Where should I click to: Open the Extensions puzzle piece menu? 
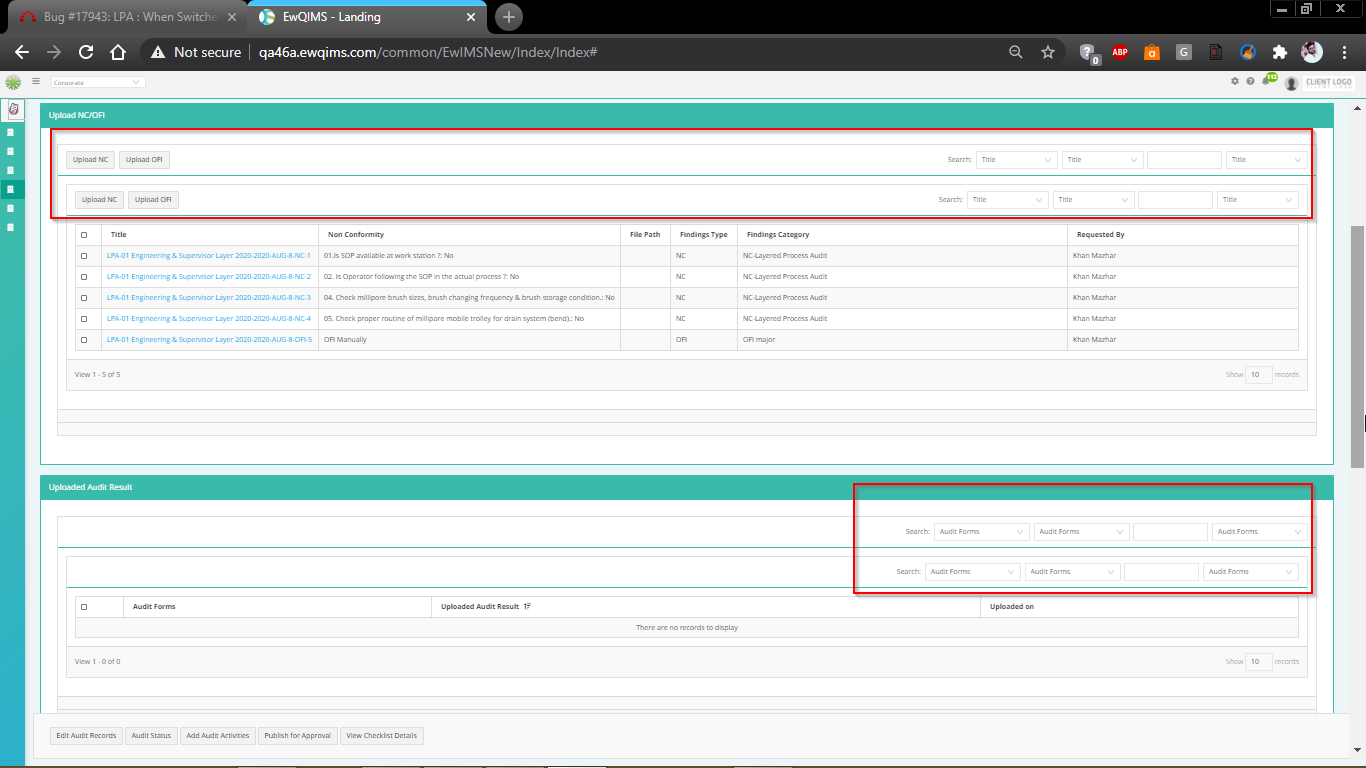pyautogui.click(x=1279, y=52)
